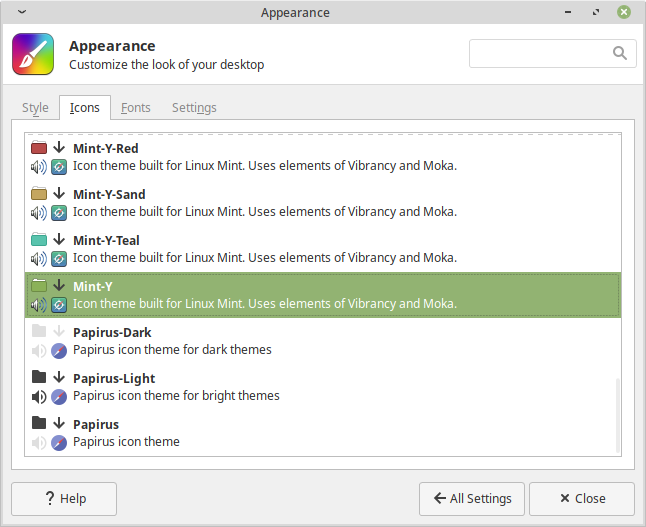The width and height of the screenshot is (646, 527).
Task: Switch to the Style tab
Action: (x=35, y=108)
